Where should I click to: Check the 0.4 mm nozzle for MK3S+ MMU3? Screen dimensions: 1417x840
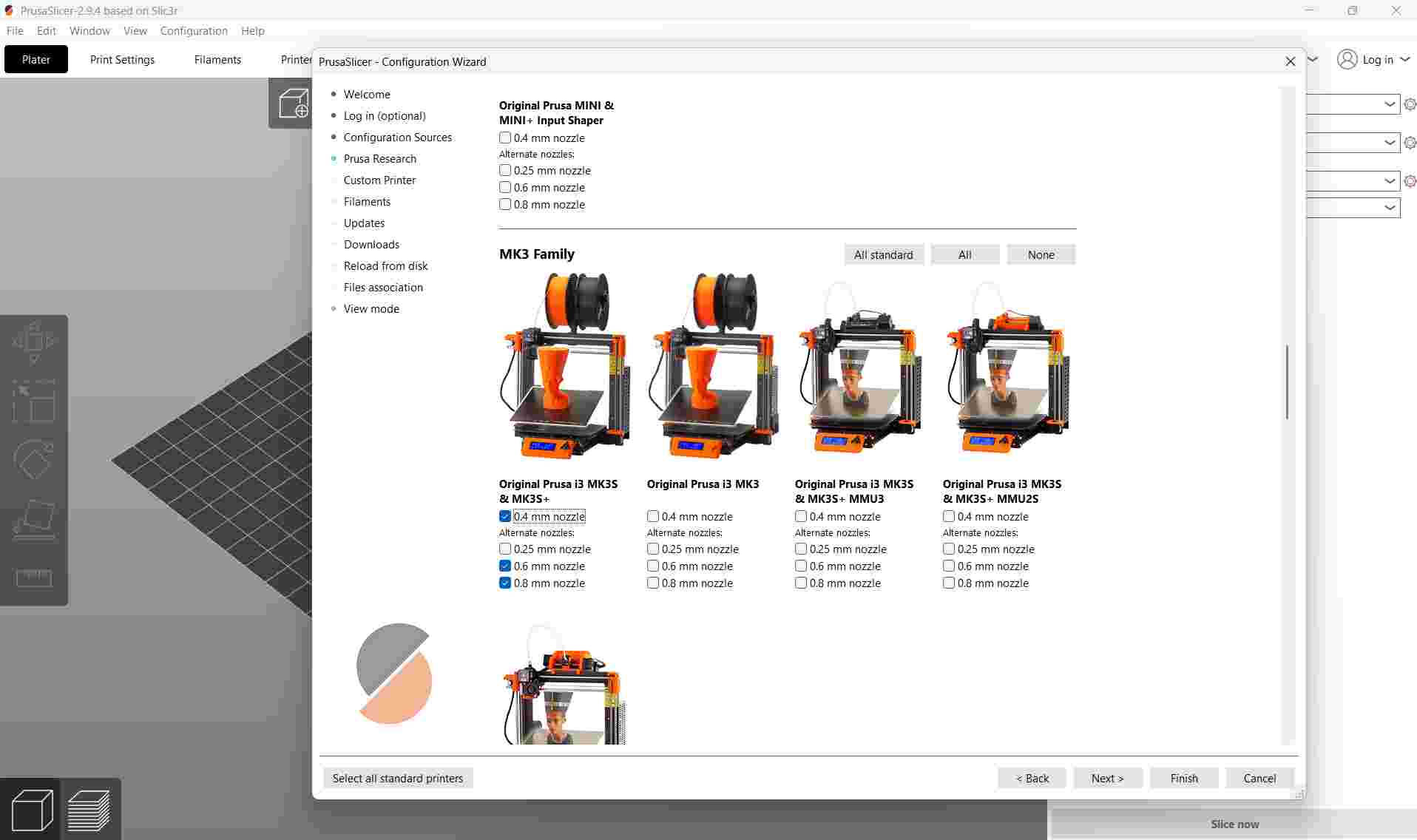click(x=801, y=516)
